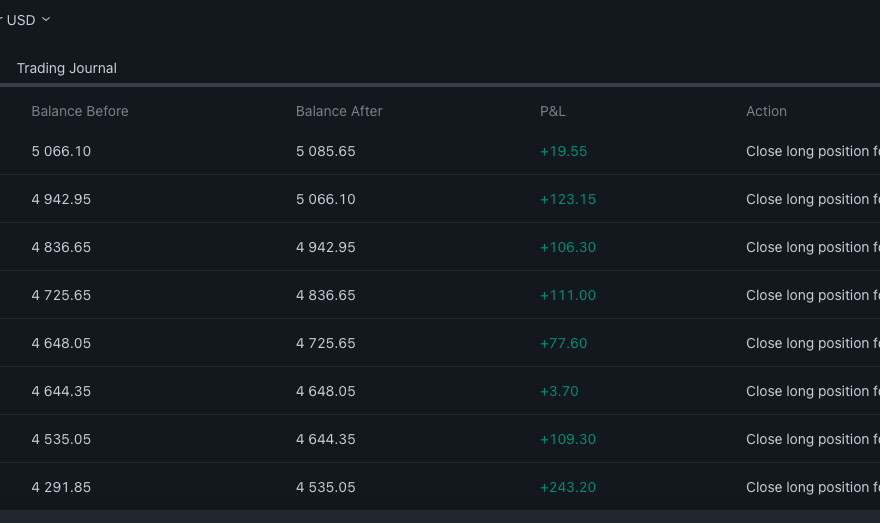Screen dimensions: 880x523
Task: Select the 4 291.85 Balance Before cell
Action: pos(61,487)
